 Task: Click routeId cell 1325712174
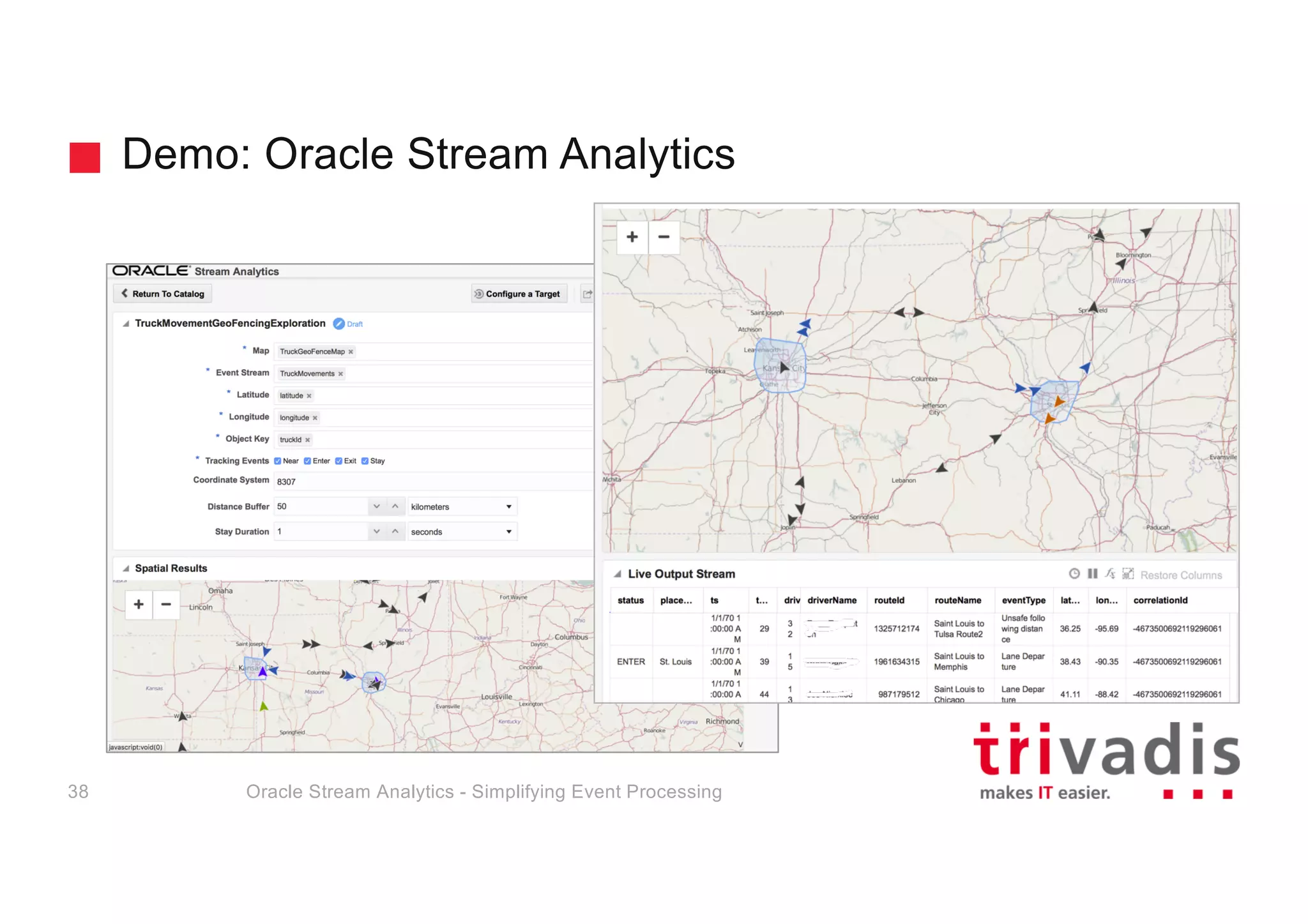coord(897,629)
